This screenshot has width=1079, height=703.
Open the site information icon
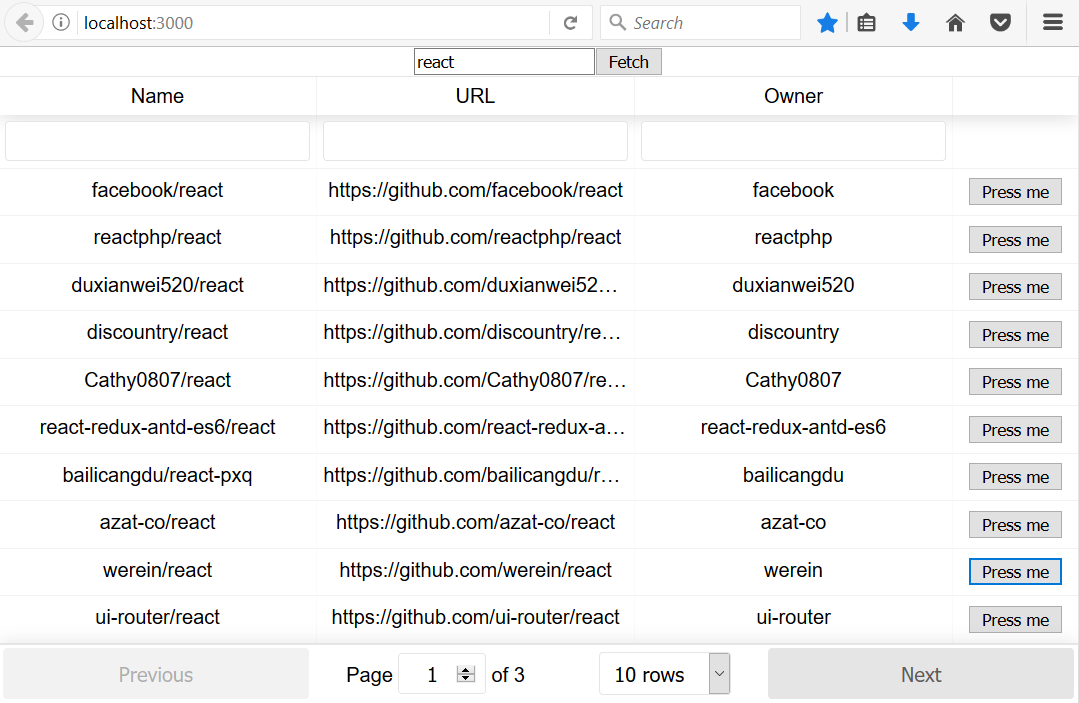click(61, 23)
